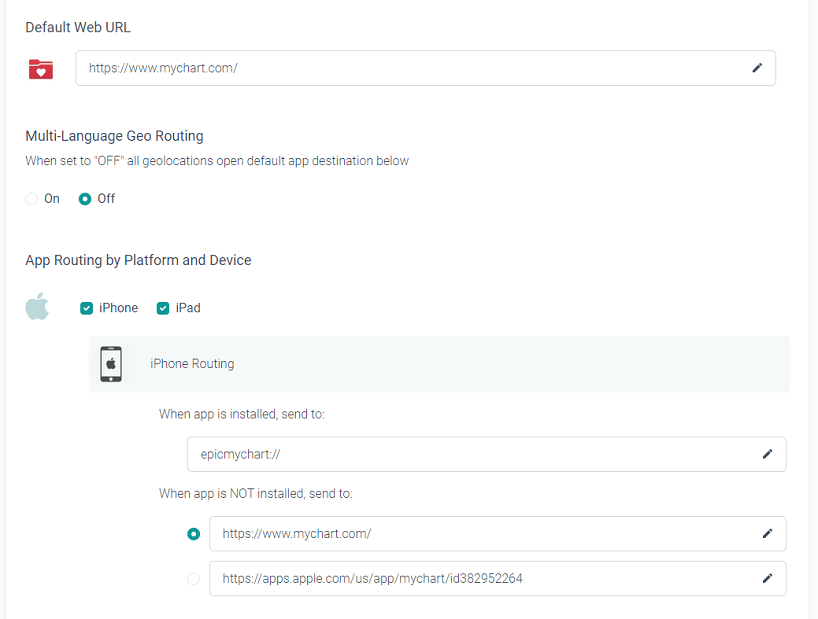Edit the epicmychart:// deep link pencil

767,454
